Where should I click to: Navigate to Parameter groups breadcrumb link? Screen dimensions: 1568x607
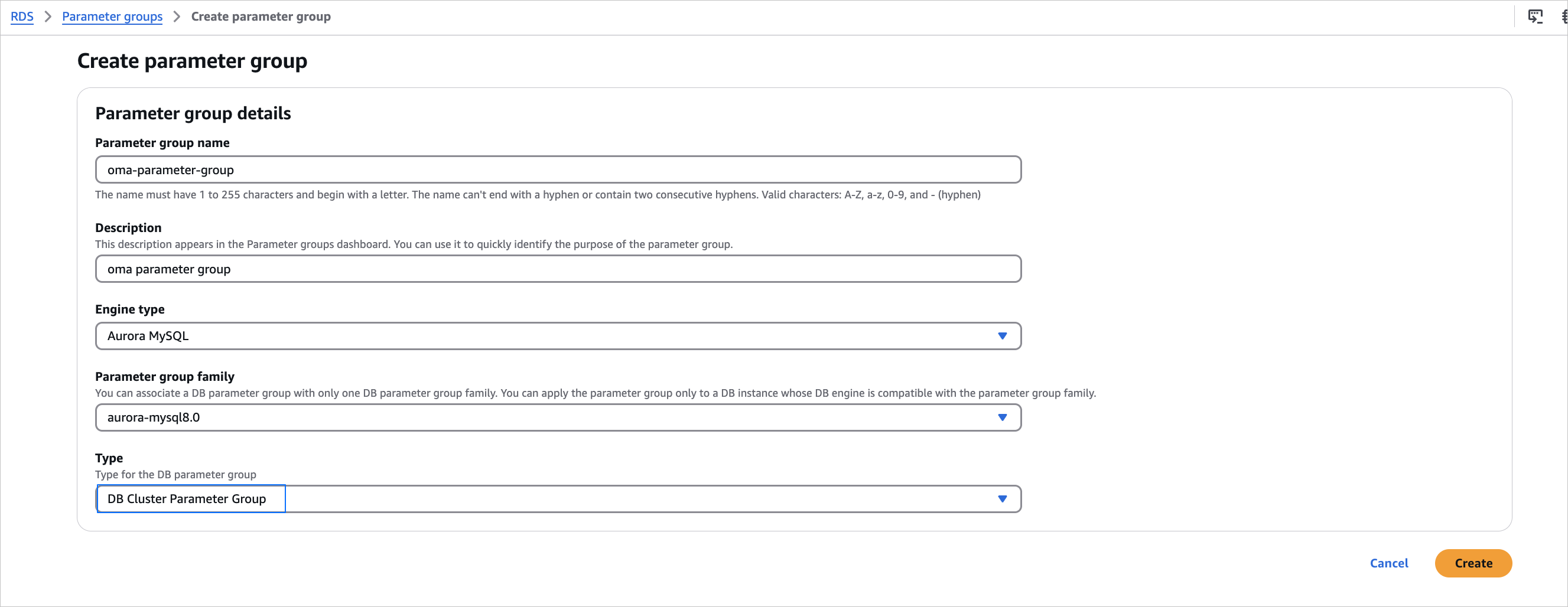coord(112,17)
